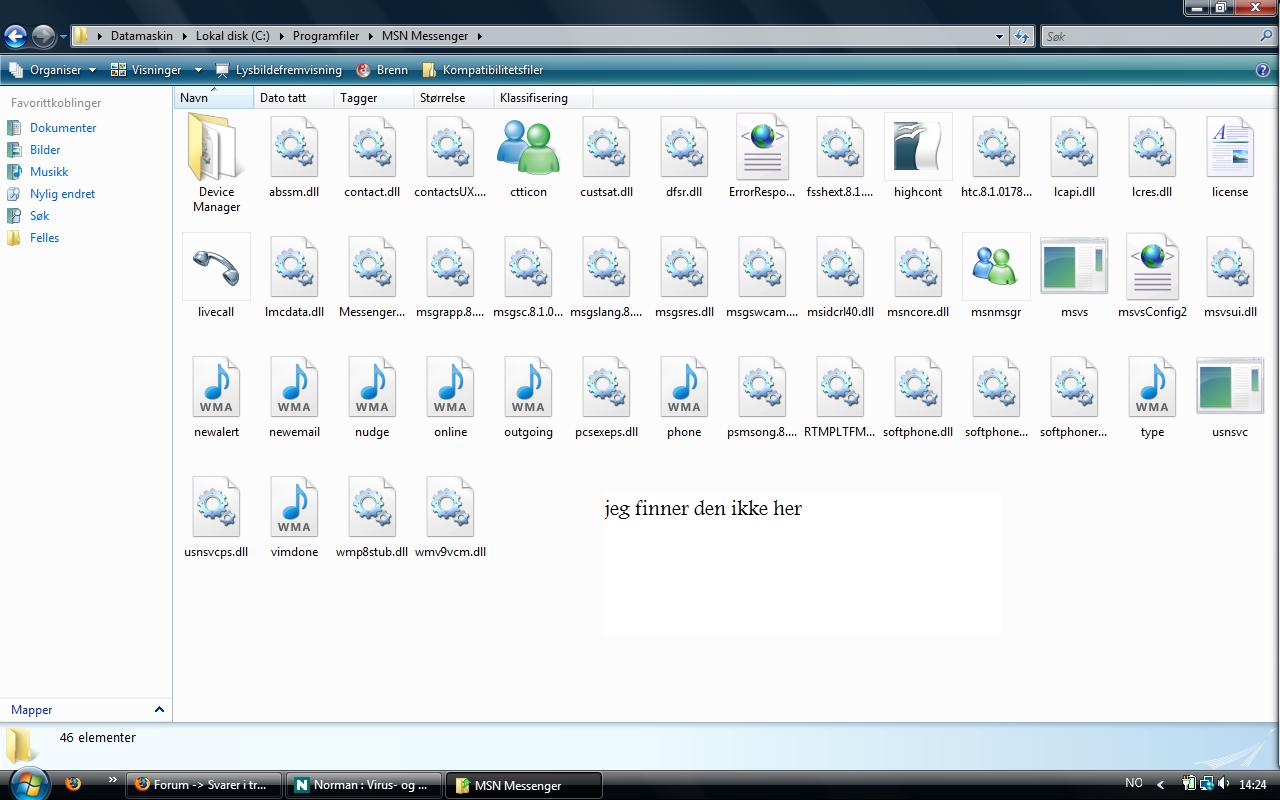Select the dfsr.dll file icon
This screenshot has width=1280, height=800.
pyautogui.click(x=684, y=148)
